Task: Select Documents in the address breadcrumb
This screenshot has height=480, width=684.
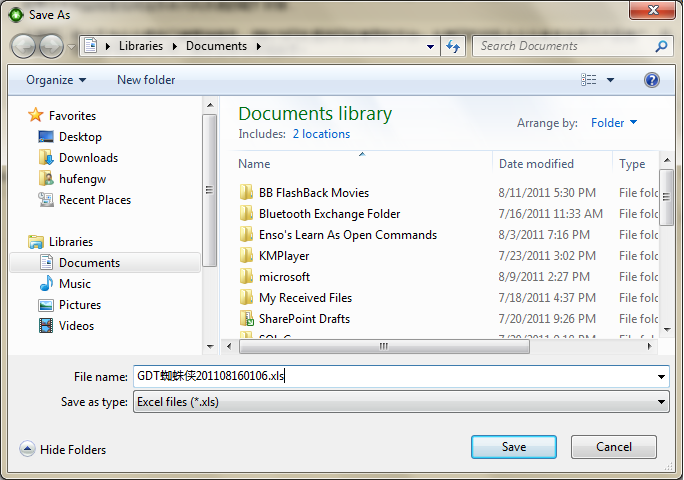Action: click(x=216, y=46)
